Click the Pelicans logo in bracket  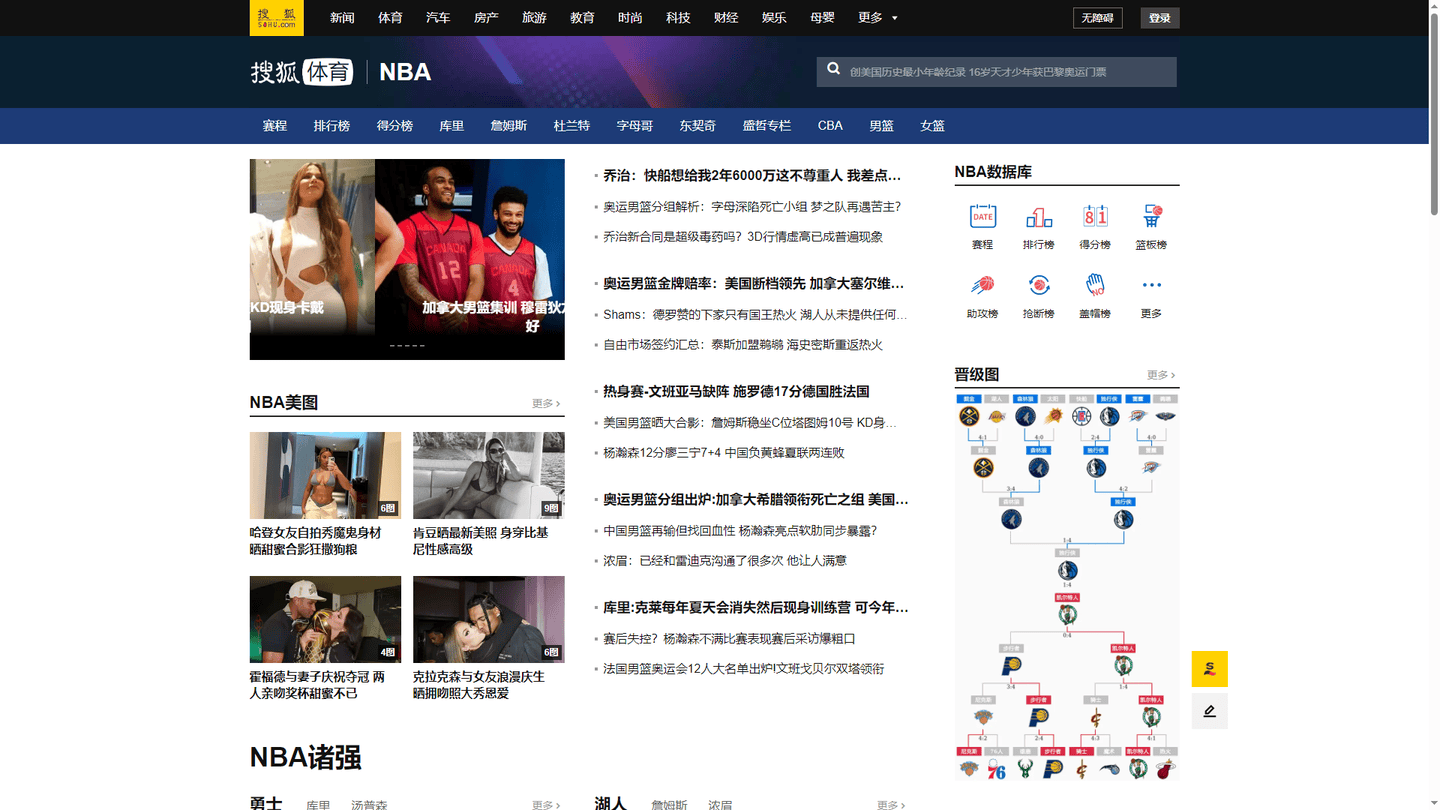[x=1165, y=417]
